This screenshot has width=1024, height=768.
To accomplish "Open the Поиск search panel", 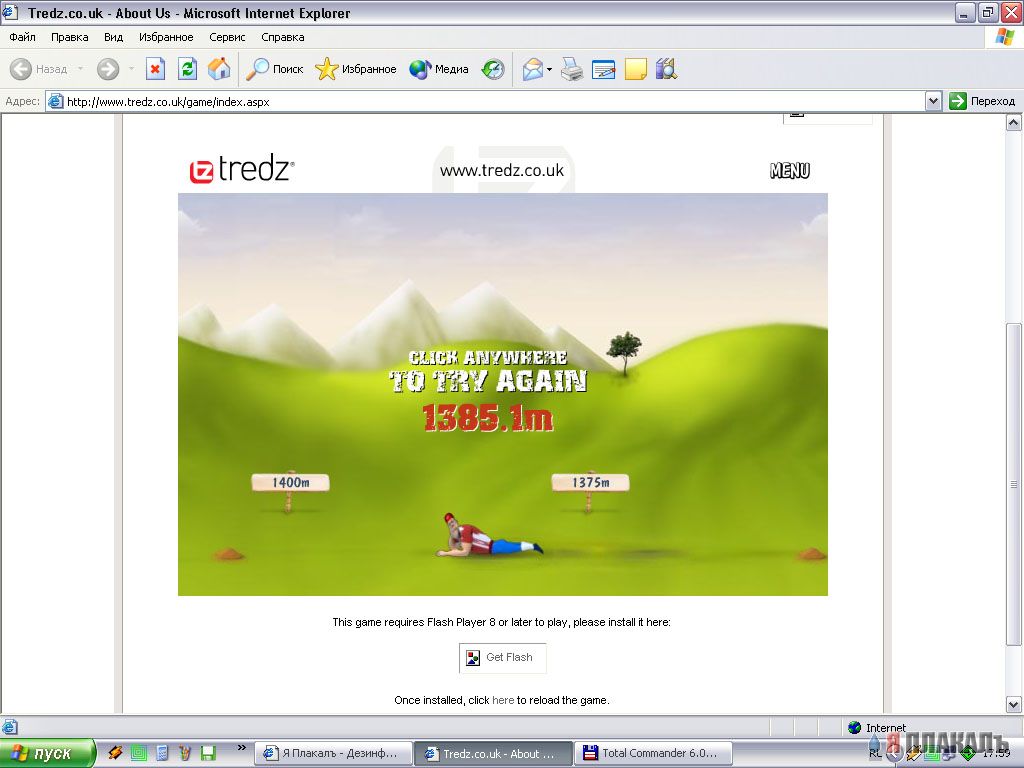I will coord(274,69).
